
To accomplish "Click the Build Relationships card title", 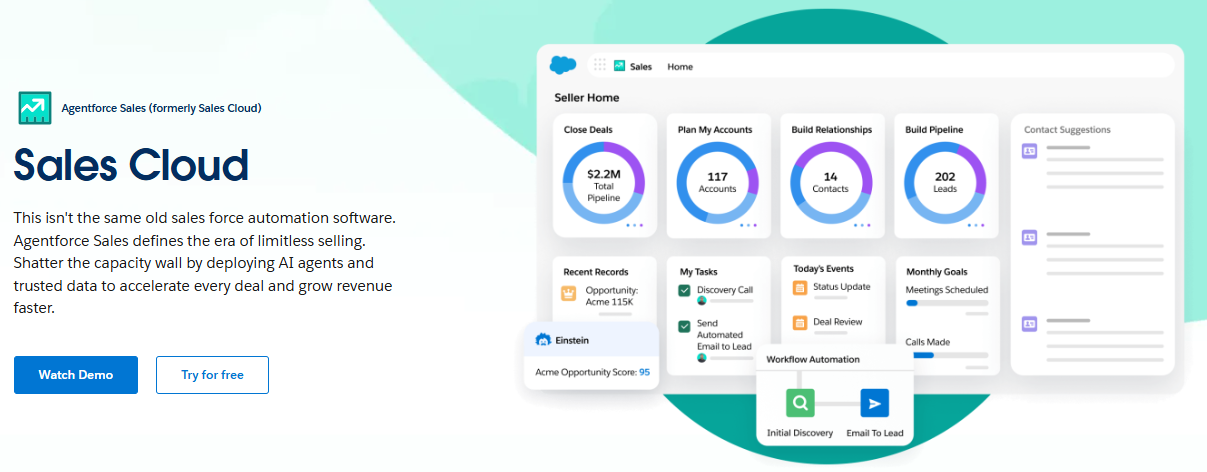I will [832, 130].
